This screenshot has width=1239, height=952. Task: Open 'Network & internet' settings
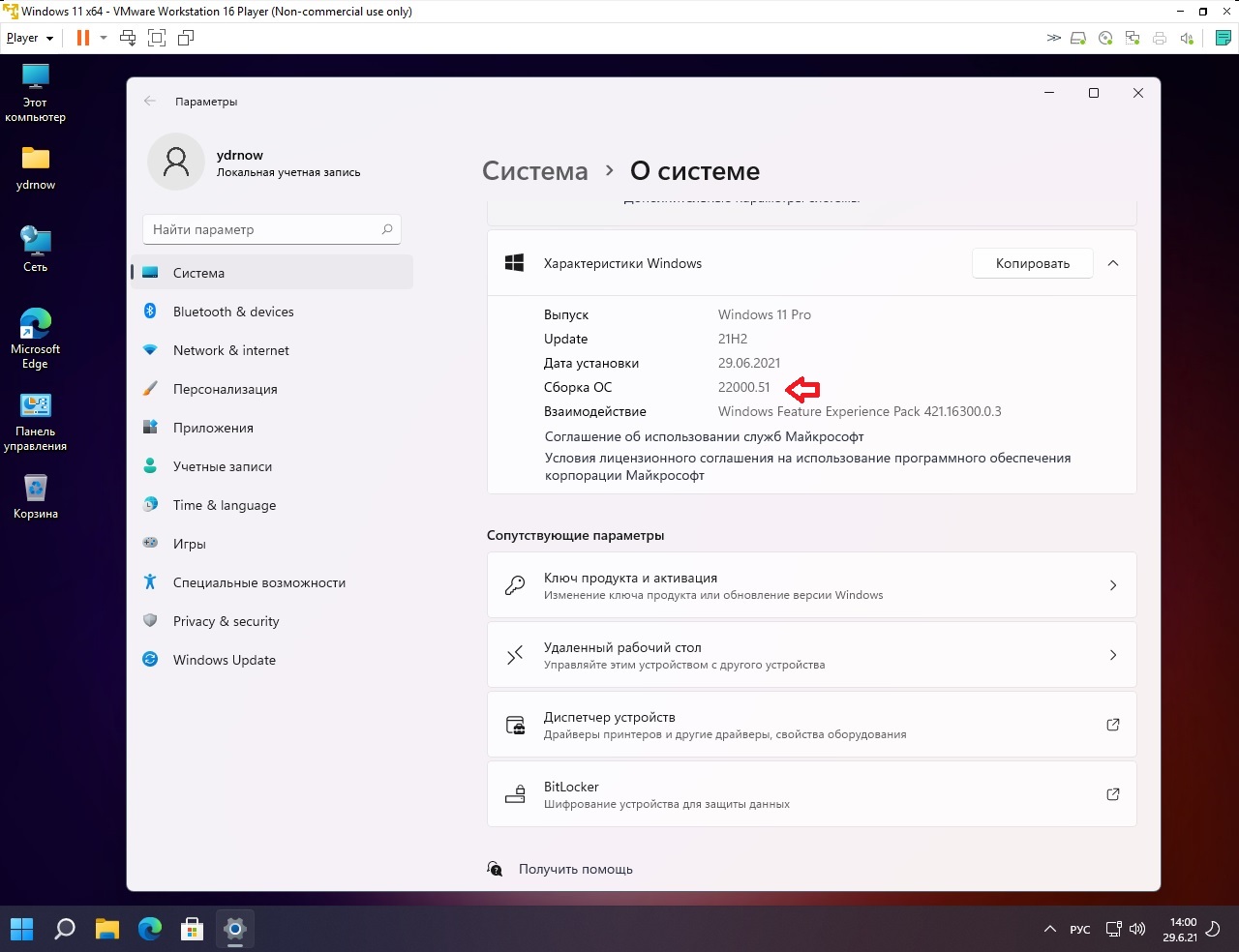coord(272,350)
